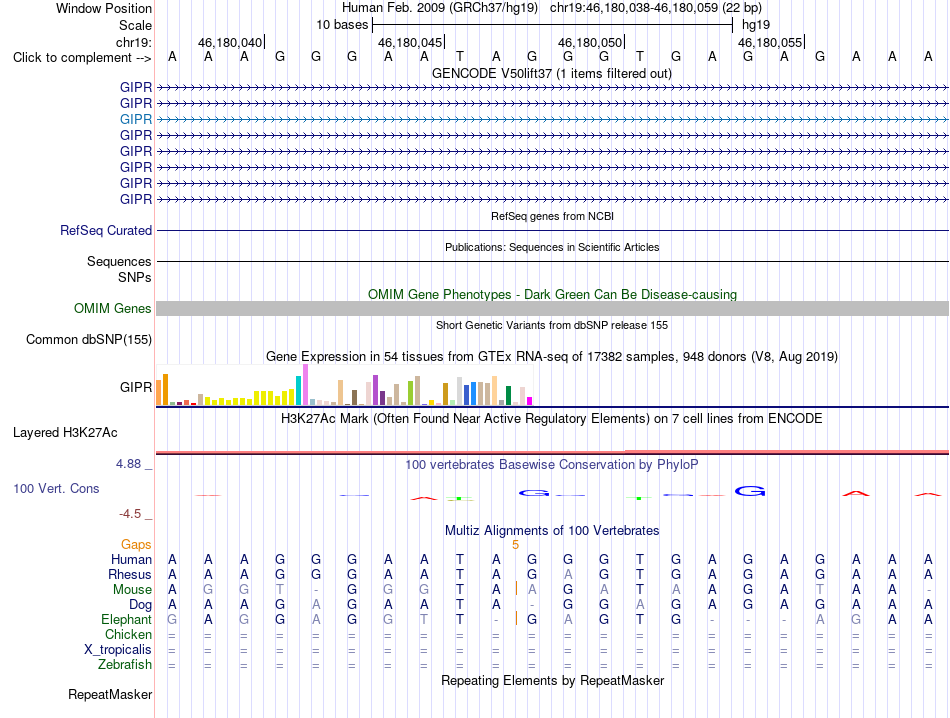Click the RepeatMasker track label
This screenshot has width=950, height=718.
tap(110, 694)
